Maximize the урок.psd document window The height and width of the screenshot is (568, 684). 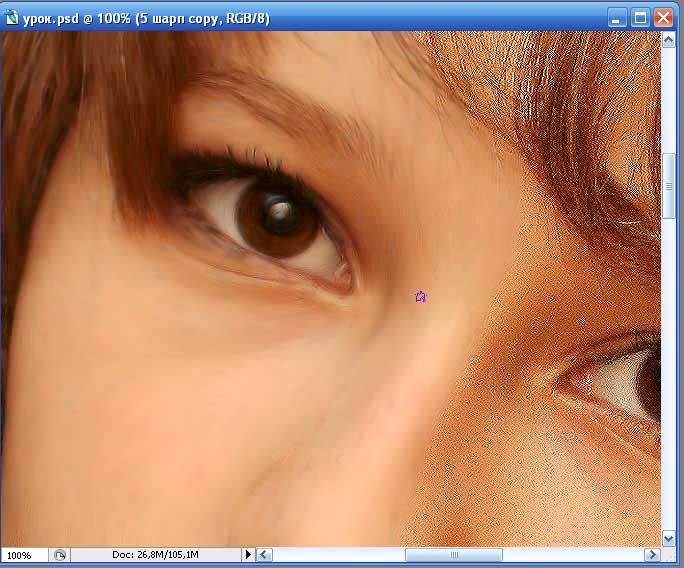click(640, 18)
